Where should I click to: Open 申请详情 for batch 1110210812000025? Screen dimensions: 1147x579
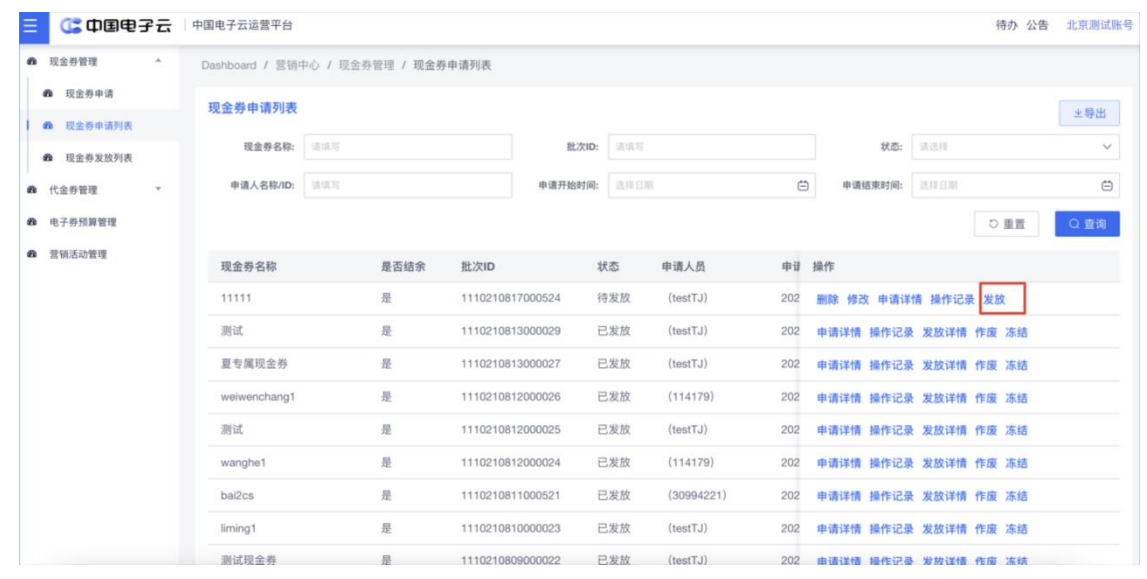[839, 431]
